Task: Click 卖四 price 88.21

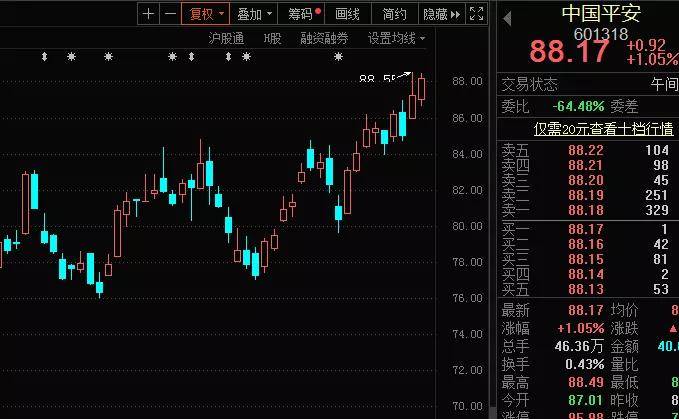Action: tap(585, 165)
